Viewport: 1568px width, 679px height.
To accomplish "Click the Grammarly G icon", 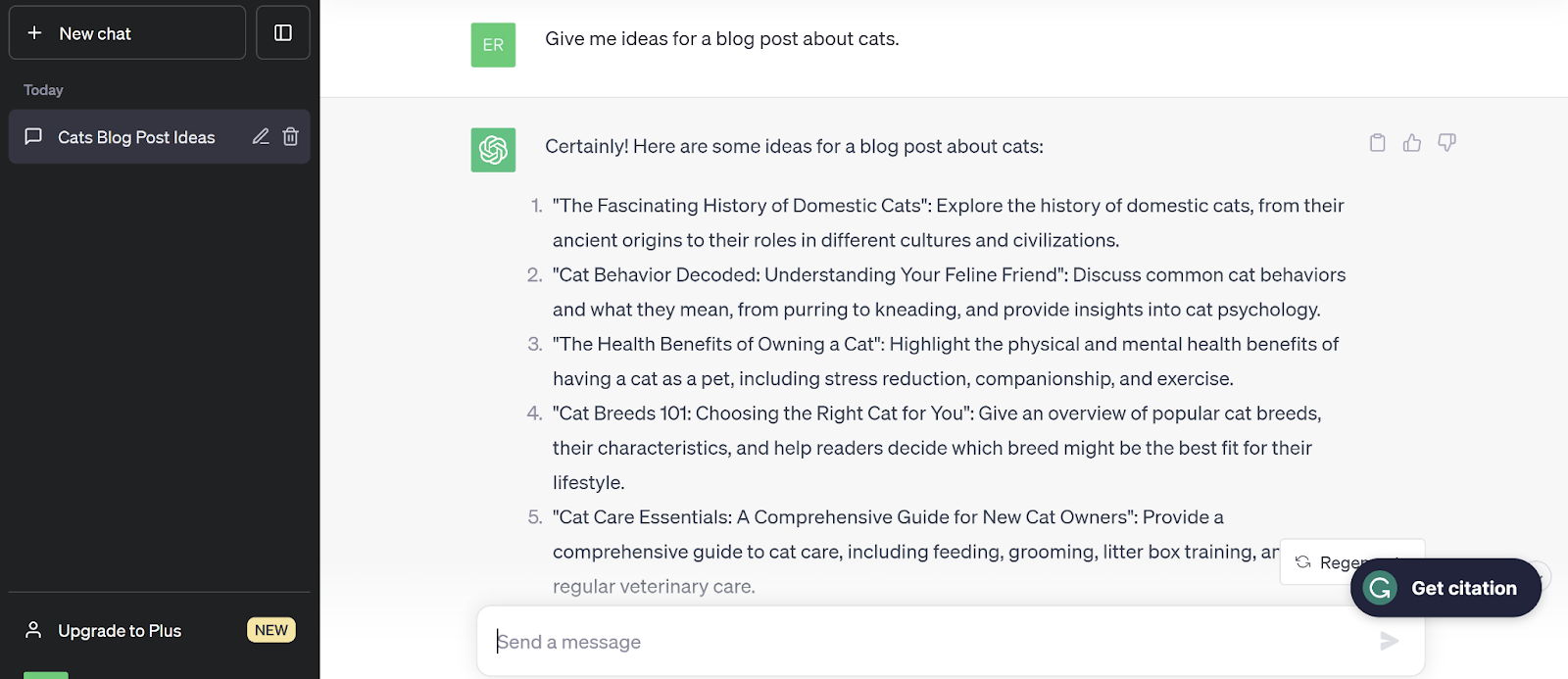I will point(1381,588).
